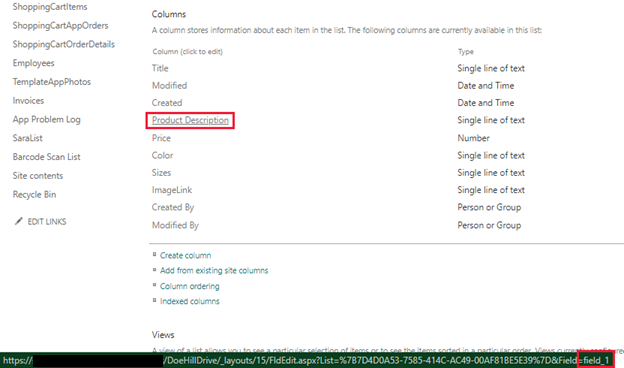Click the status bar URL text
624x368 pixels.
coord(307,360)
